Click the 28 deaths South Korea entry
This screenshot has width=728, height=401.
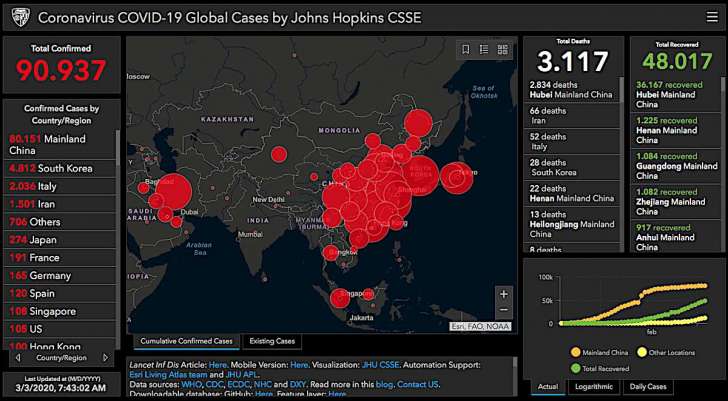[572, 168]
